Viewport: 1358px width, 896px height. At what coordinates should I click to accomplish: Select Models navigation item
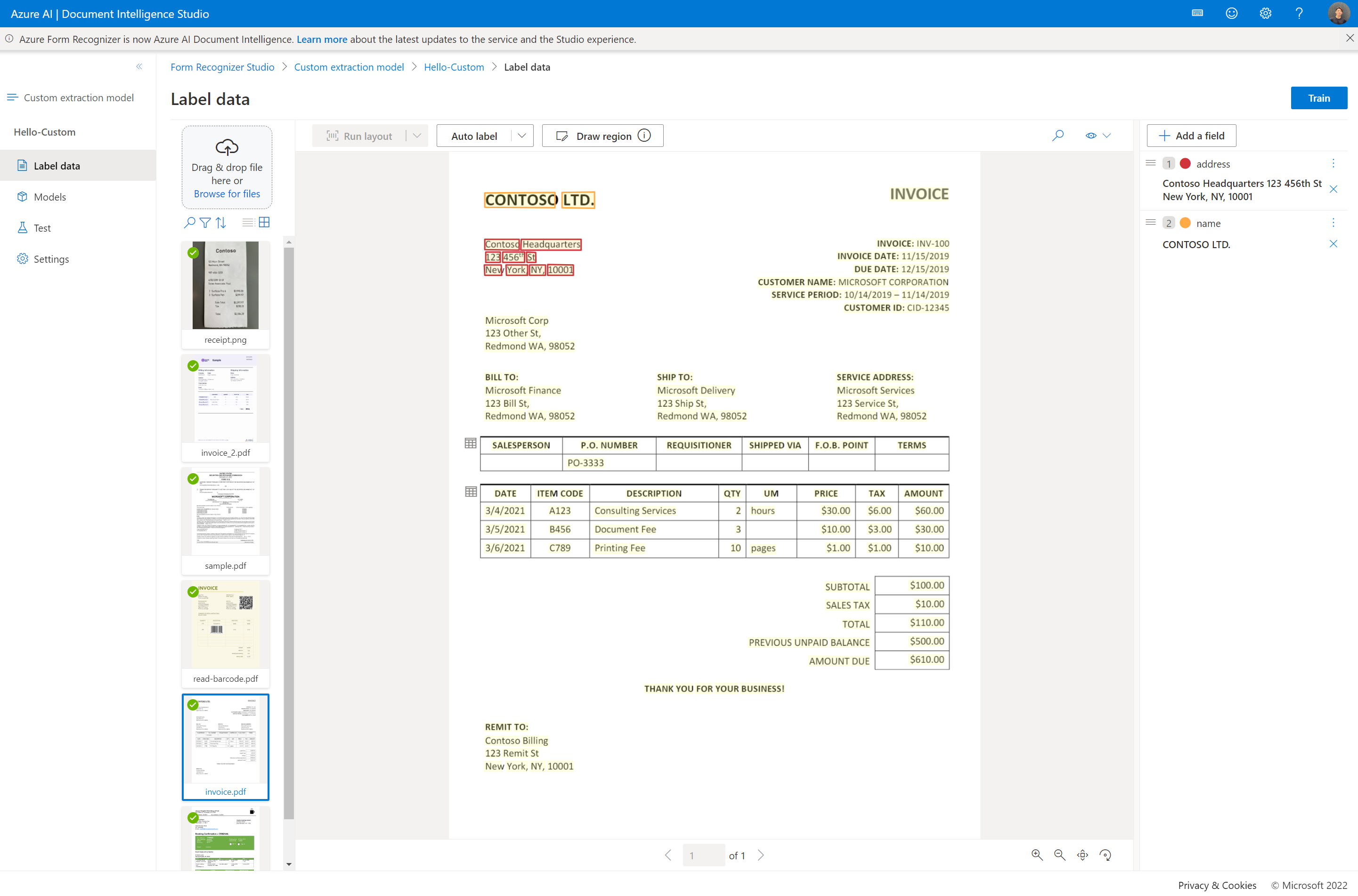[50, 196]
